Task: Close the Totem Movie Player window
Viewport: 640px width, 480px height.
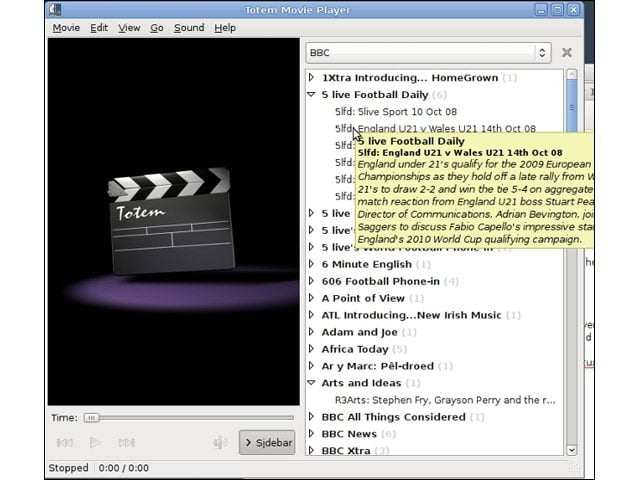Action: pyautogui.click(x=573, y=10)
